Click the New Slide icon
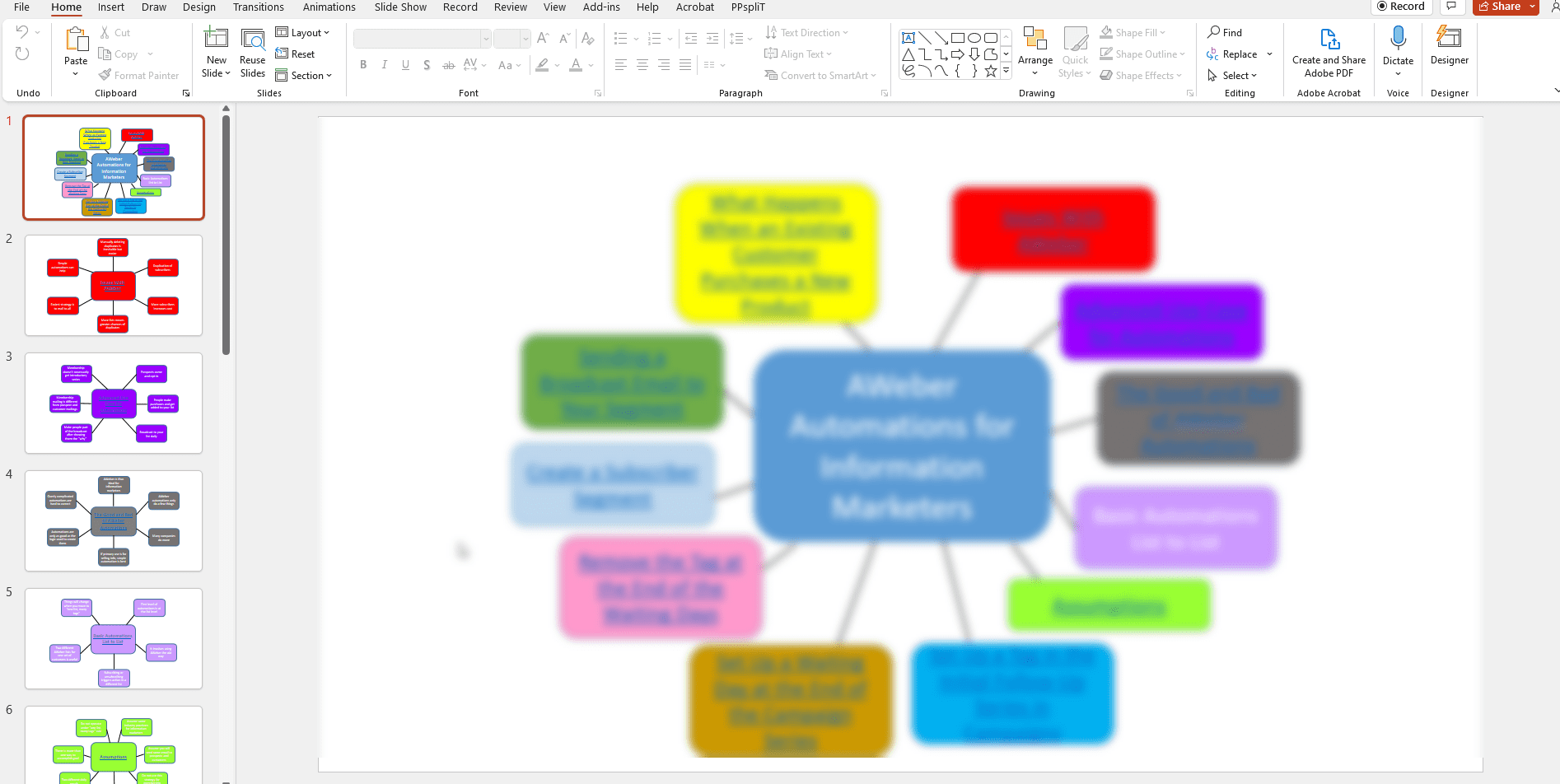1560x784 pixels. tap(216, 38)
